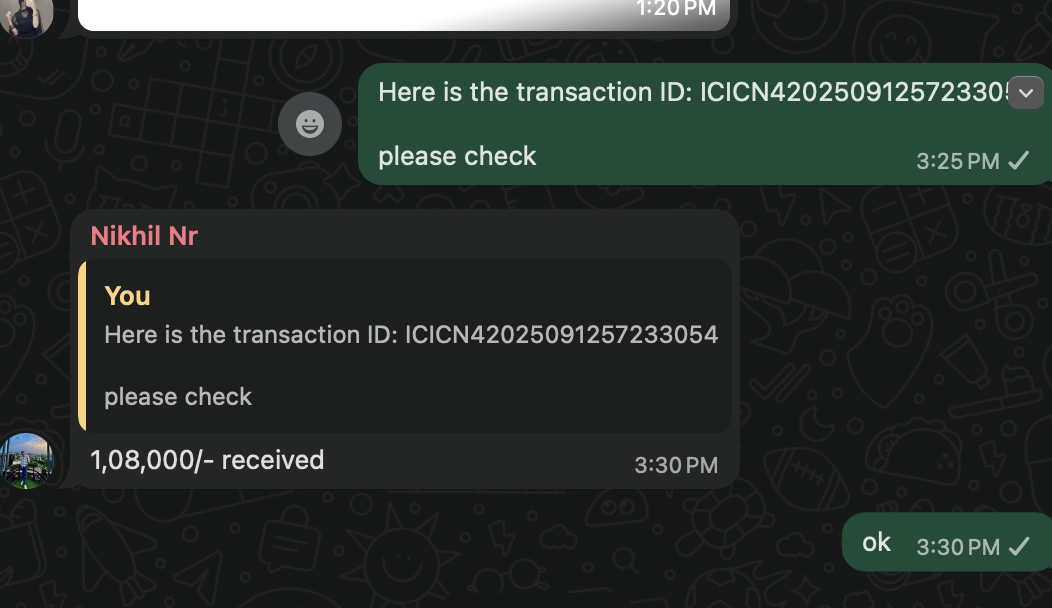Click the 3:30 PM timestamp under Nikhil's reply
1052x608 pixels.
[x=675, y=465]
